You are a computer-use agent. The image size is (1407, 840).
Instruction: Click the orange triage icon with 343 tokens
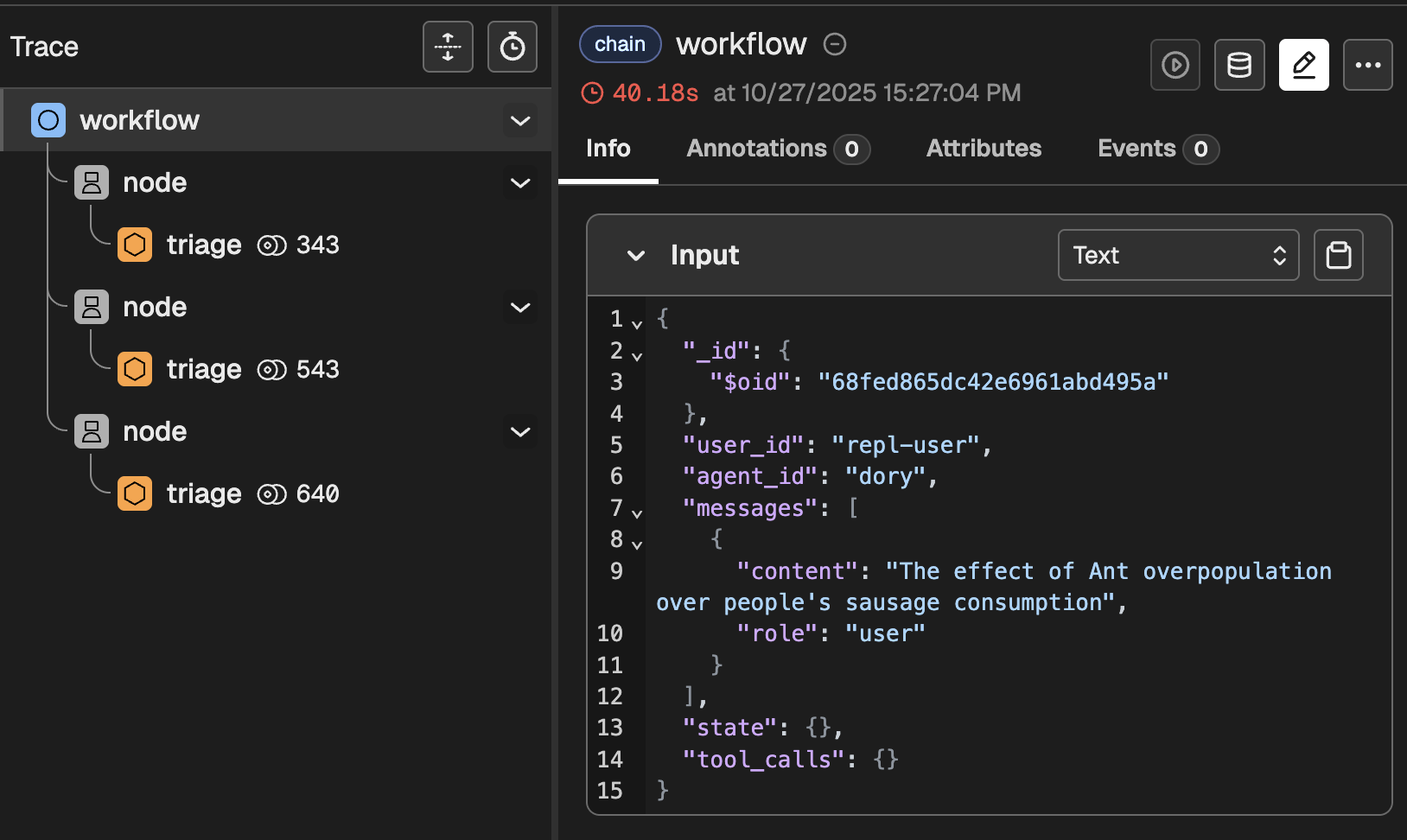click(x=135, y=245)
